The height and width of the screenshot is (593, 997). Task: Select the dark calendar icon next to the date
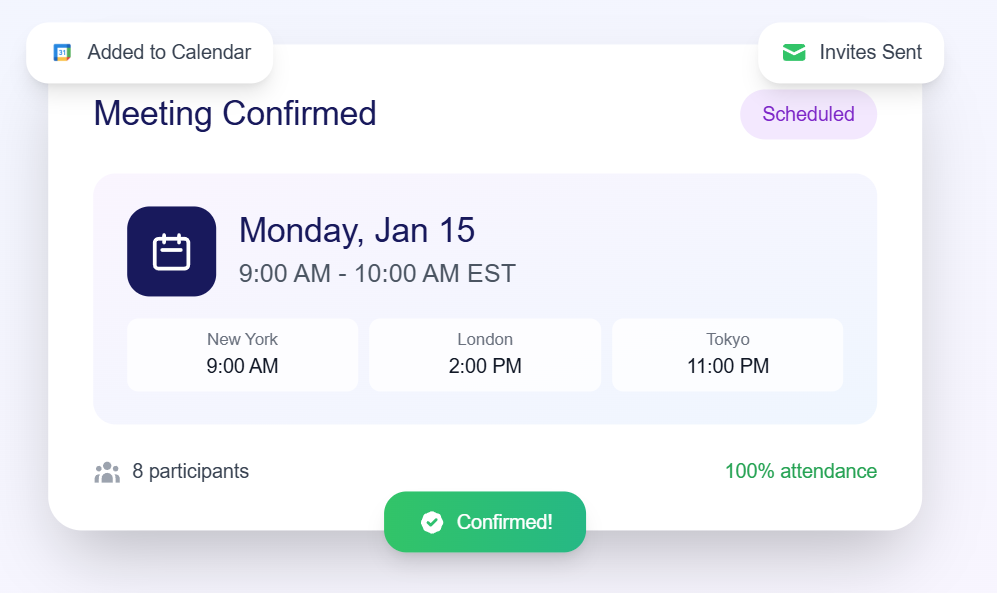coord(171,251)
